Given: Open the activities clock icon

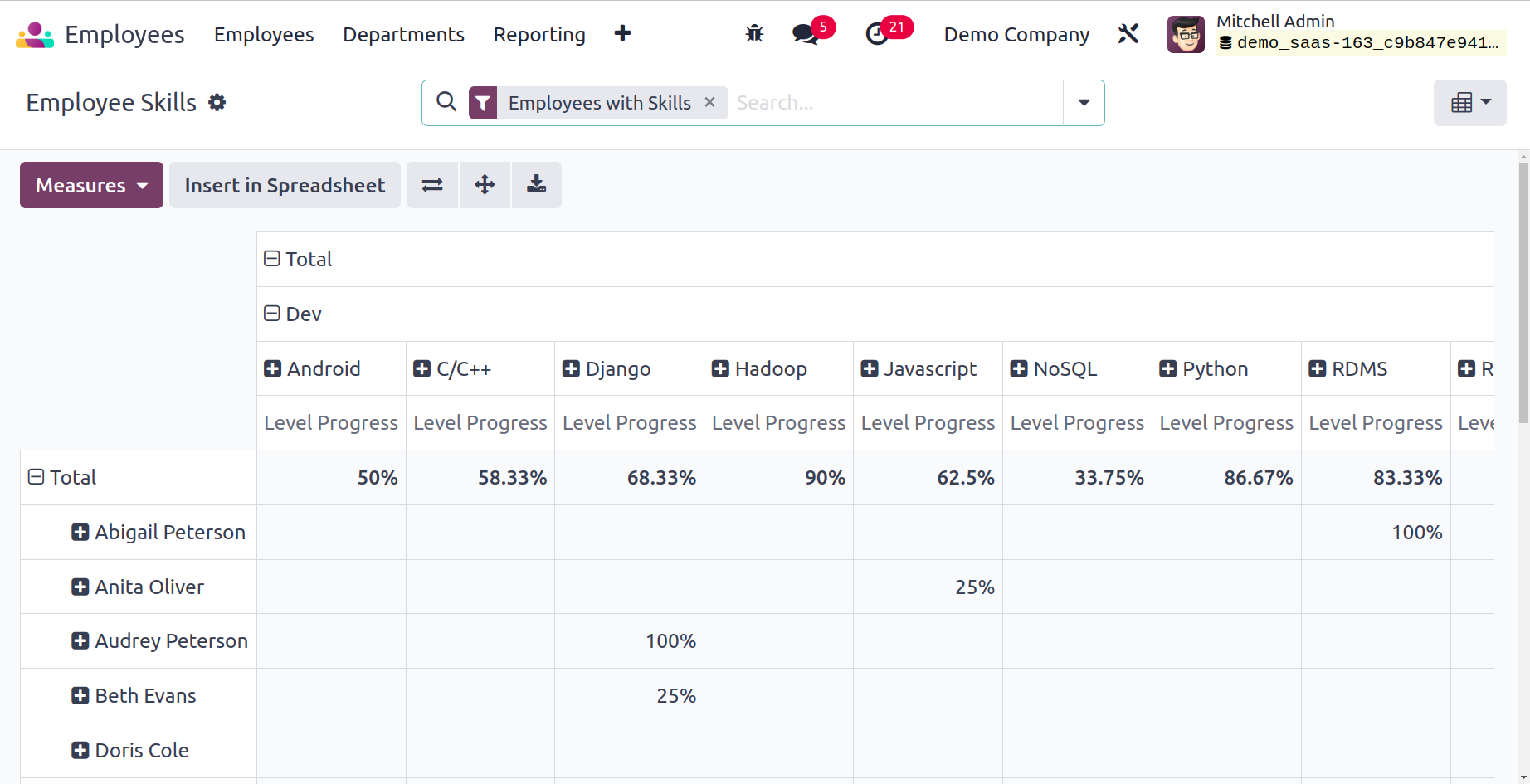Looking at the screenshot, I should (x=877, y=34).
